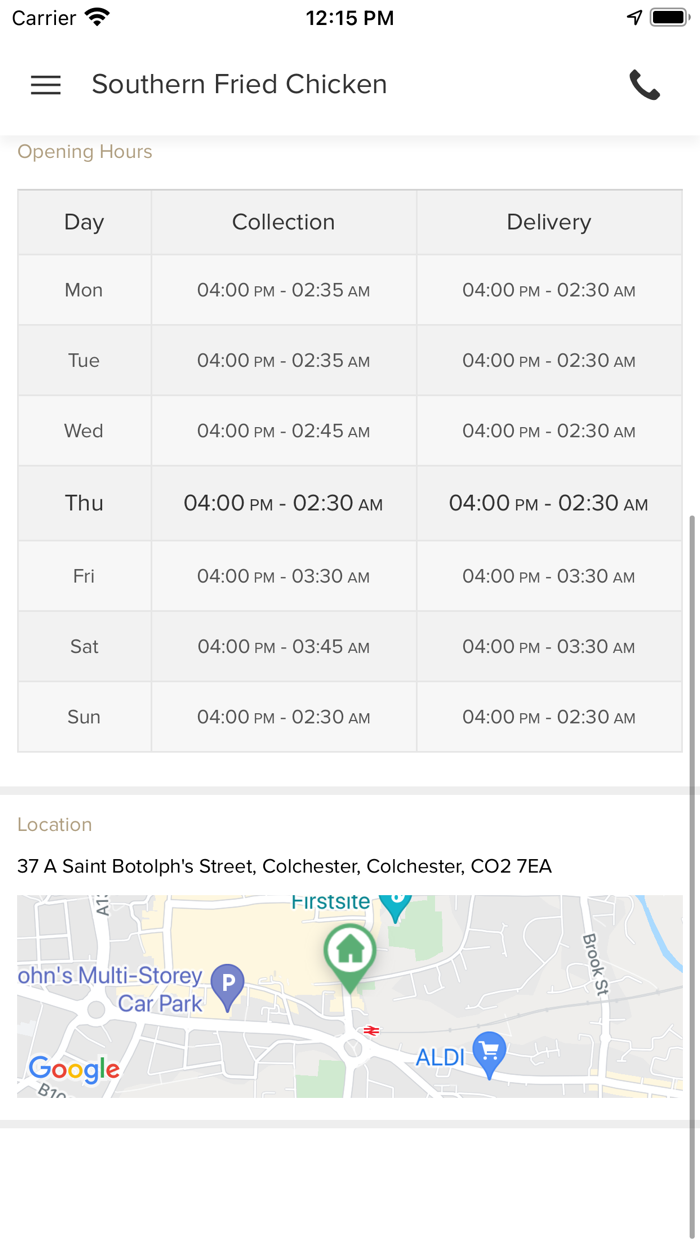Tap Friday delivery hours cell
The width and height of the screenshot is (700, 1244).
(549, 576)
